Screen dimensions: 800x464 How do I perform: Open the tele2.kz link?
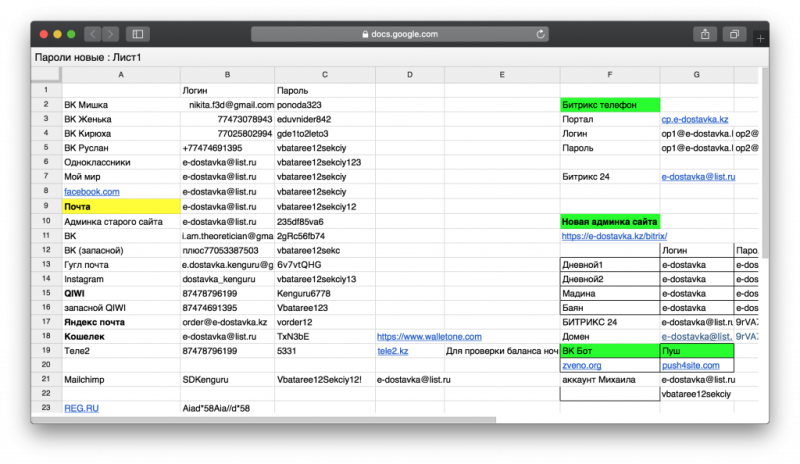392,351
